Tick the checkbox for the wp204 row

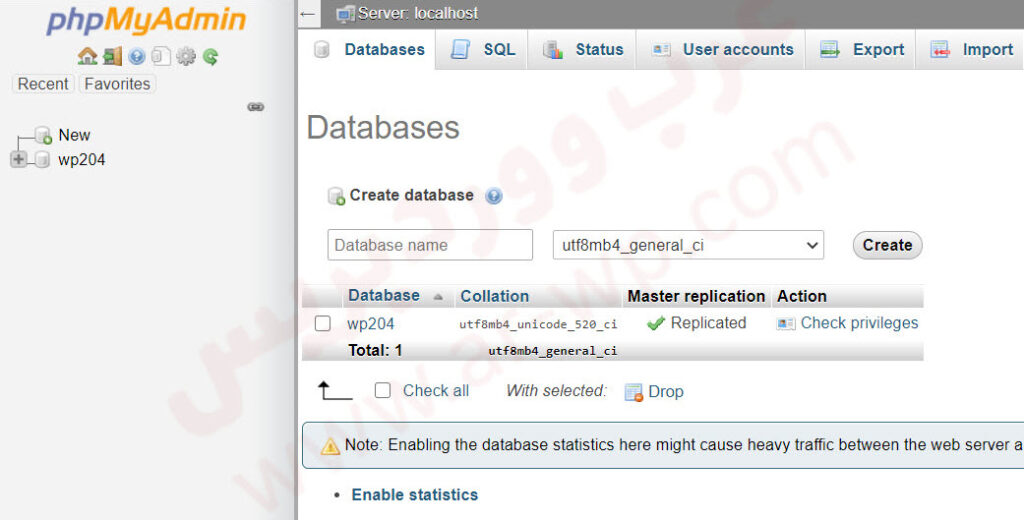[323, 323]
